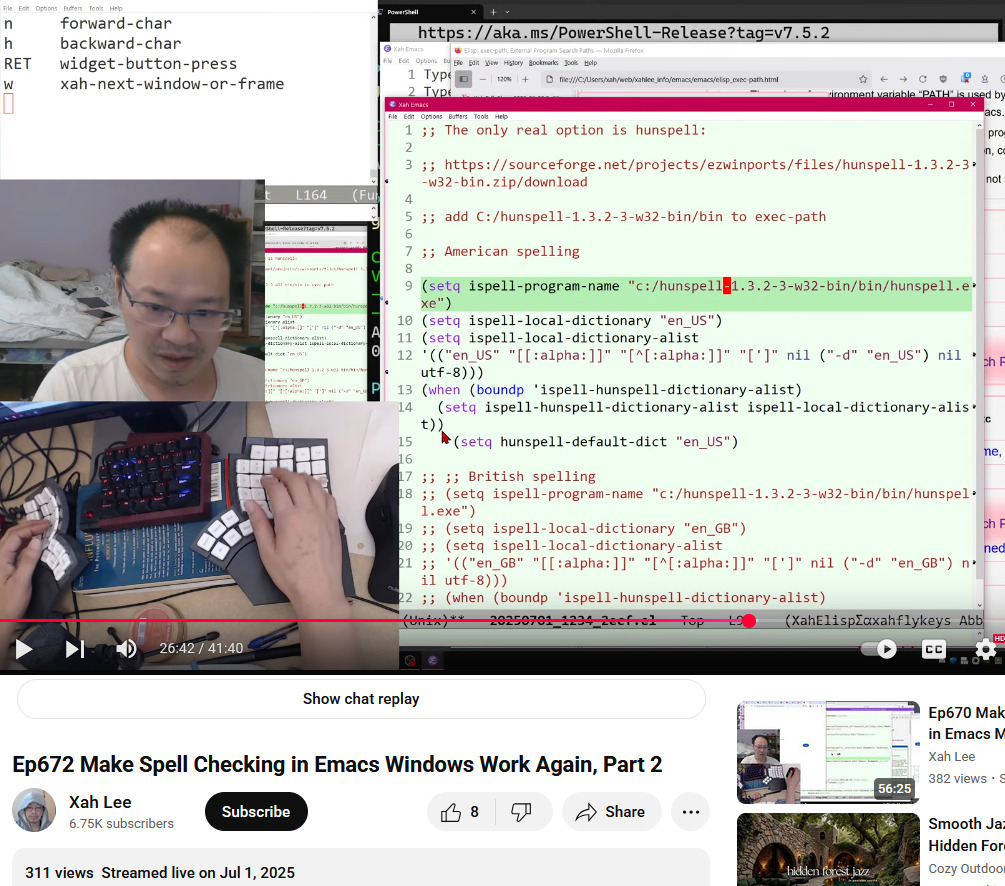Dislike the video with the thumbs-down icon
This screenshot has width=1005, height=886.
(x=521, y=812)
